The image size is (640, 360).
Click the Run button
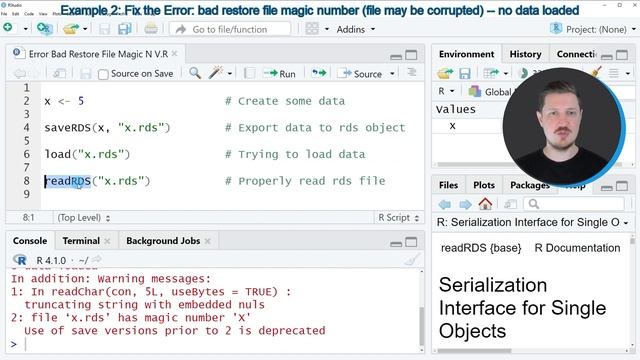click(280, 74)
